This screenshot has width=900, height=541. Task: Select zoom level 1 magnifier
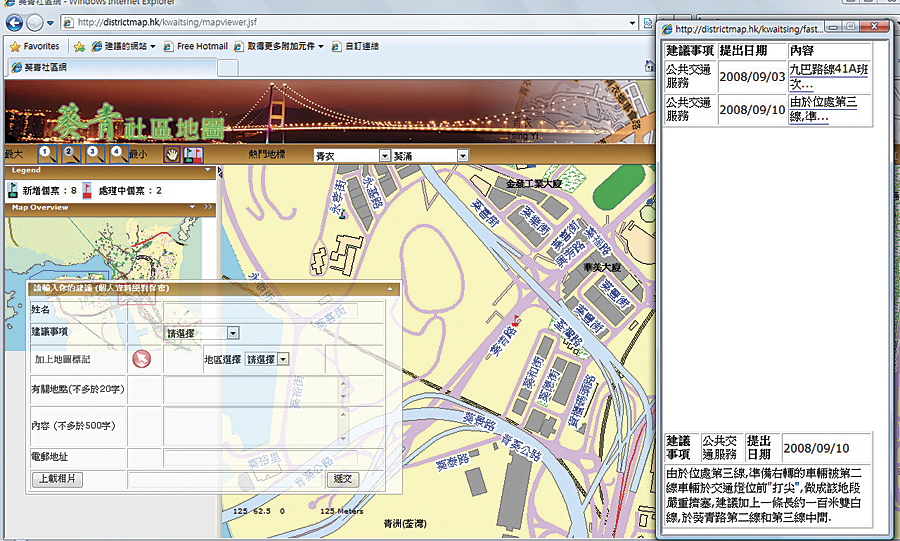click(47, 154)
